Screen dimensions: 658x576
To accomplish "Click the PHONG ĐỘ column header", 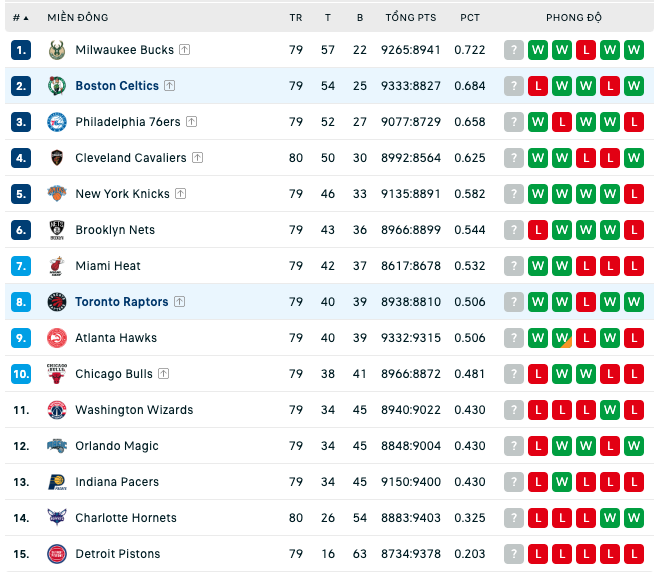I will click(574, 18).
